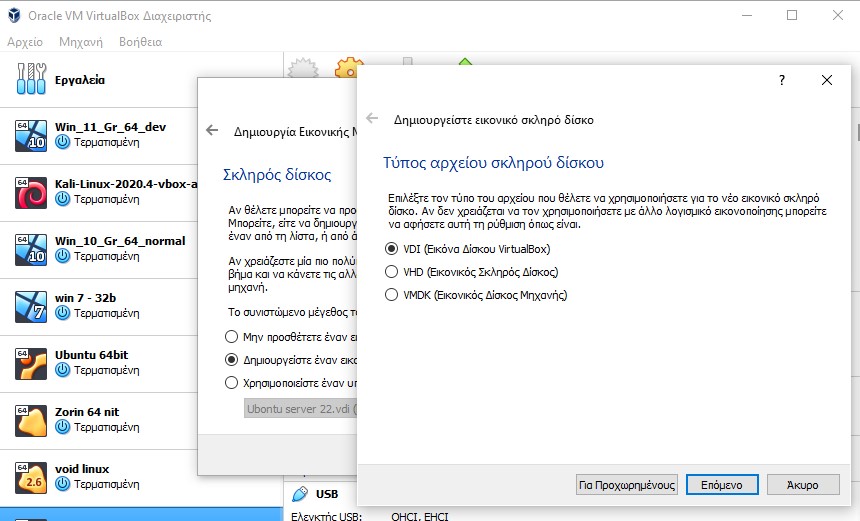Open the Αρχείο menu
860x521 pixels.
[25, 42]
